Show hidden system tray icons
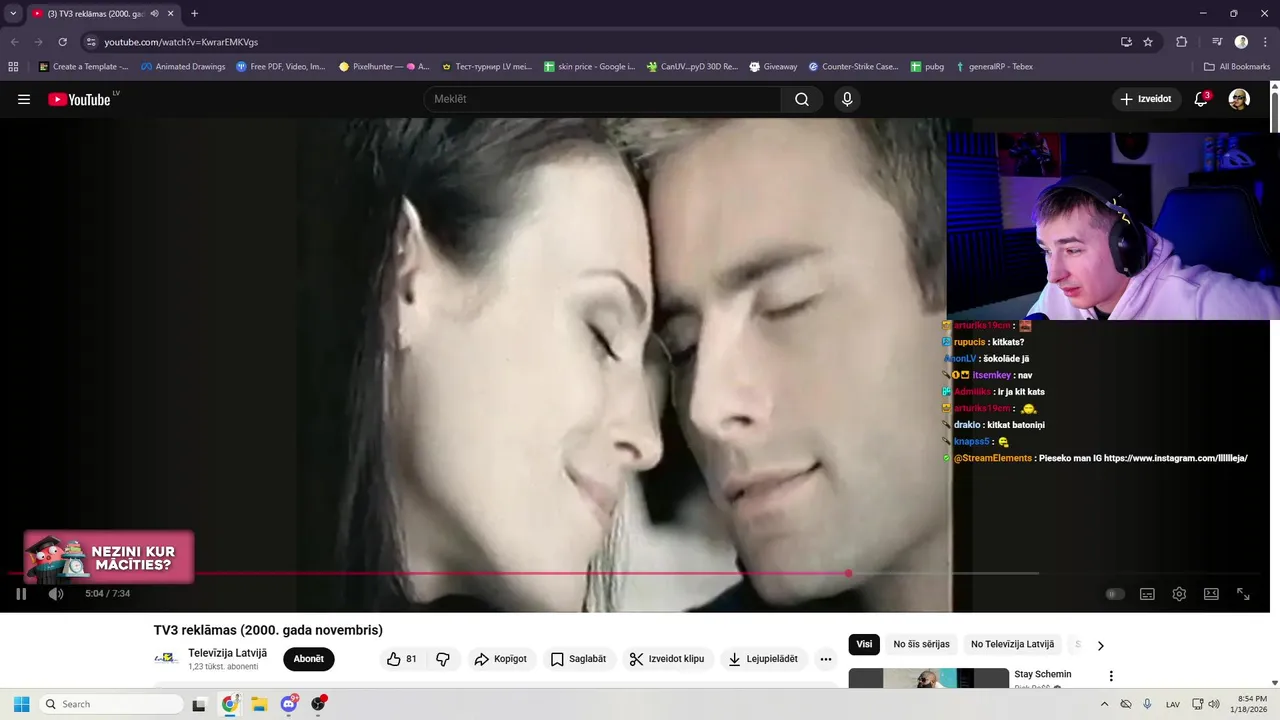Screen dimensions: 1280x720 point(1104,704)
